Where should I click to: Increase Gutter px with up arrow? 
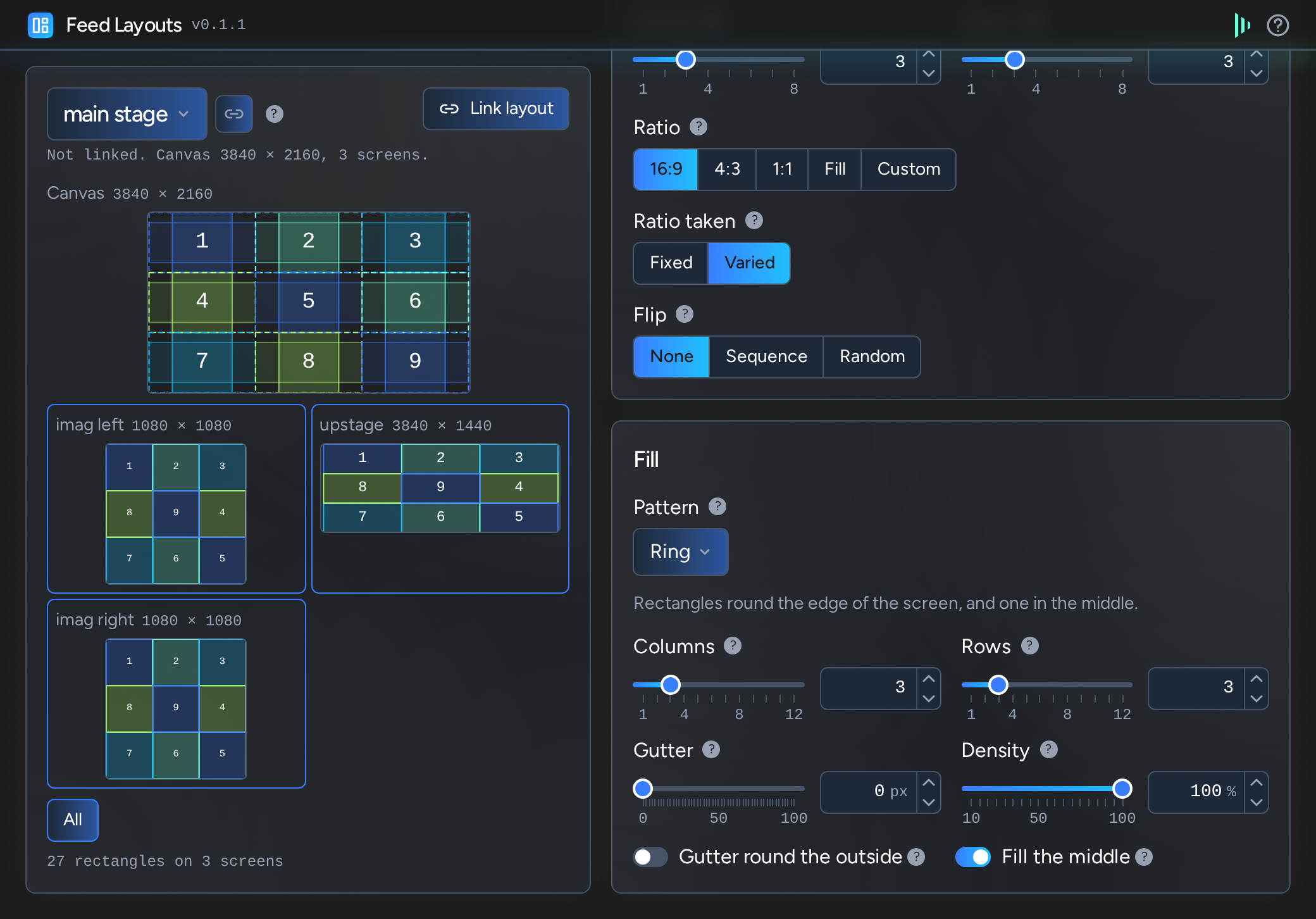click(929, 782)
